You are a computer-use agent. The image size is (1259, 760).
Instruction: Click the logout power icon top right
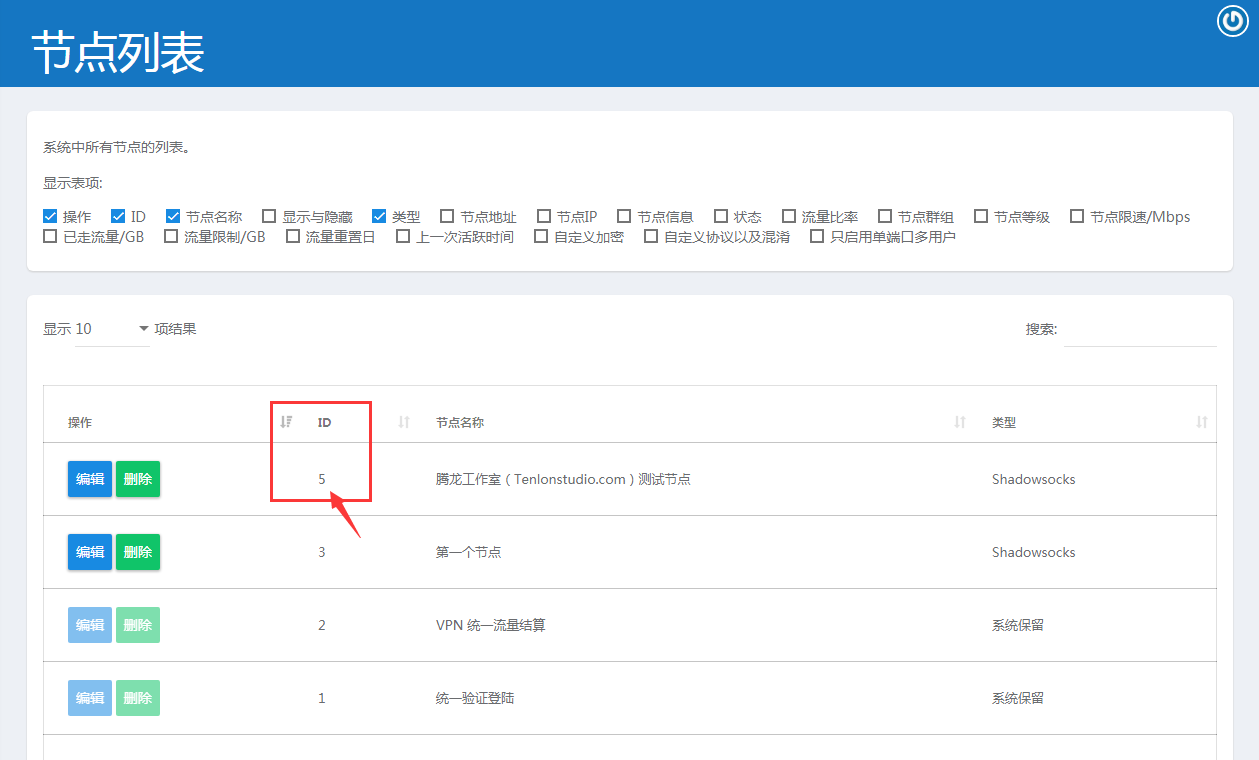(1232, 21)
